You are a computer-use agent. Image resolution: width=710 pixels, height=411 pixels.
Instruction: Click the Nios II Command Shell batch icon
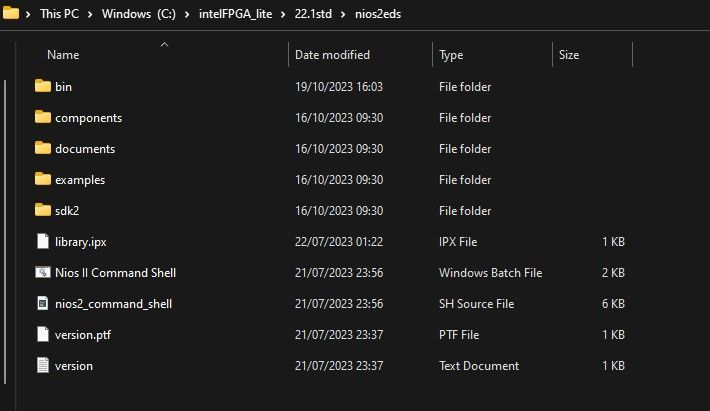[42, 273]
